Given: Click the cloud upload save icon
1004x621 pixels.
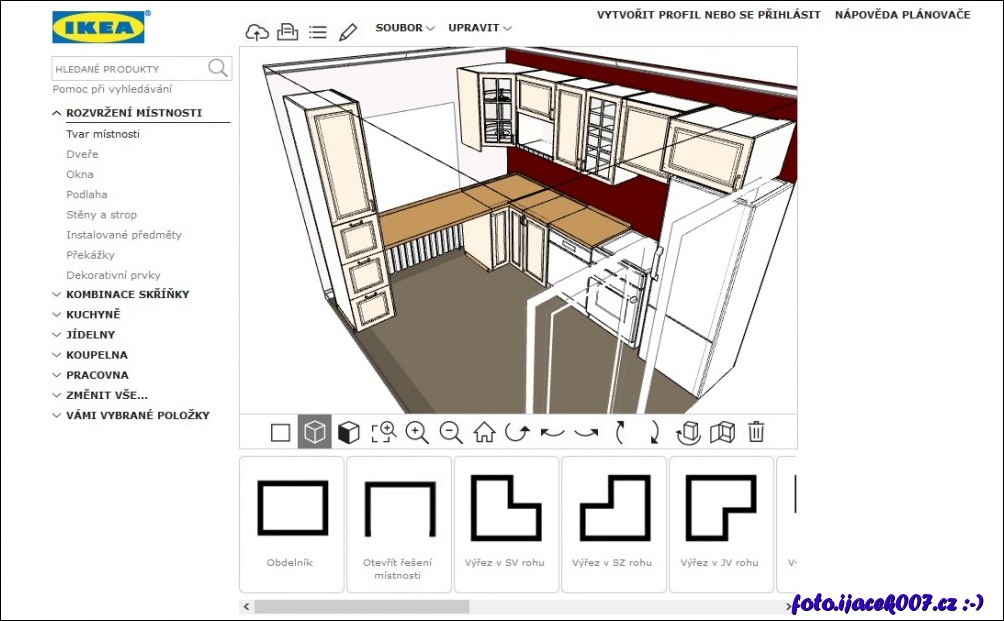Looking at the screenshot, I should (x=257, y=32).
